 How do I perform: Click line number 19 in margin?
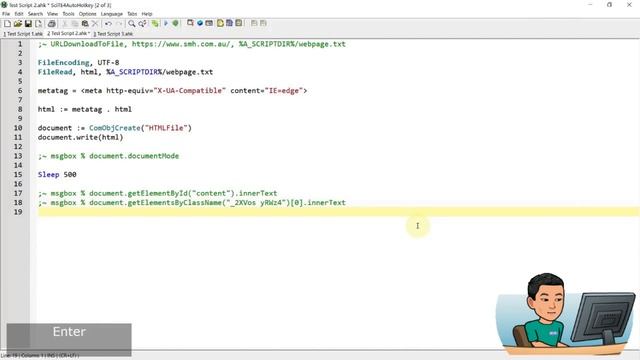[18, 212]
